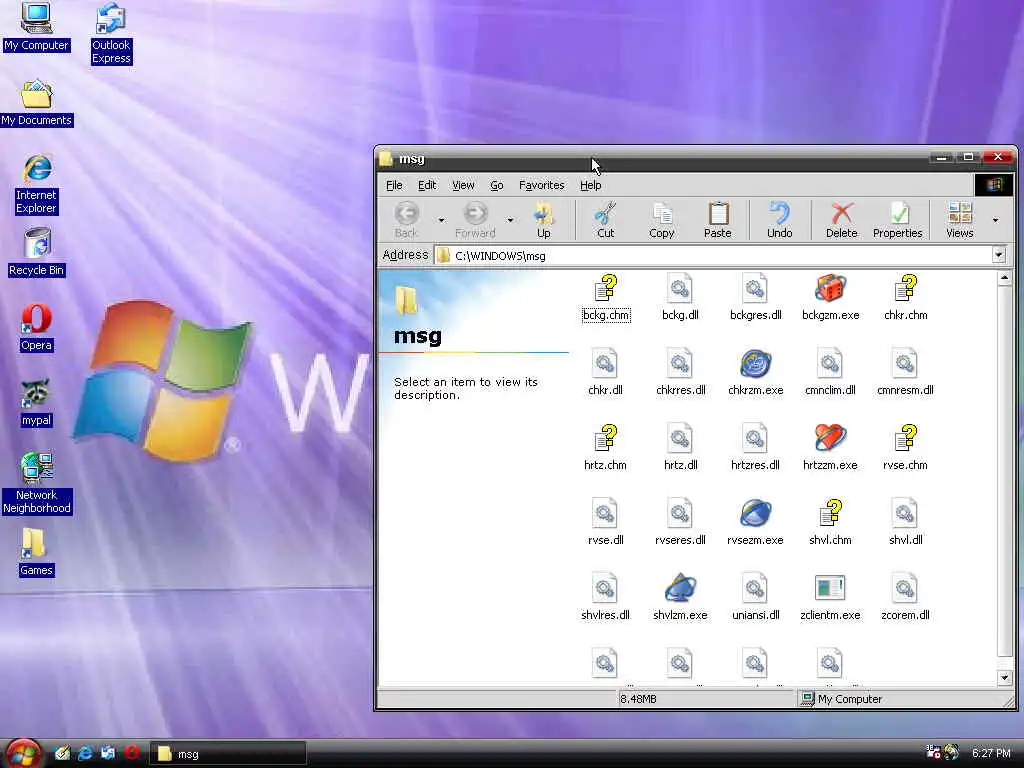Open the Favorites menu
This screenshot has width=1024, height=768.
pos(541,185)
